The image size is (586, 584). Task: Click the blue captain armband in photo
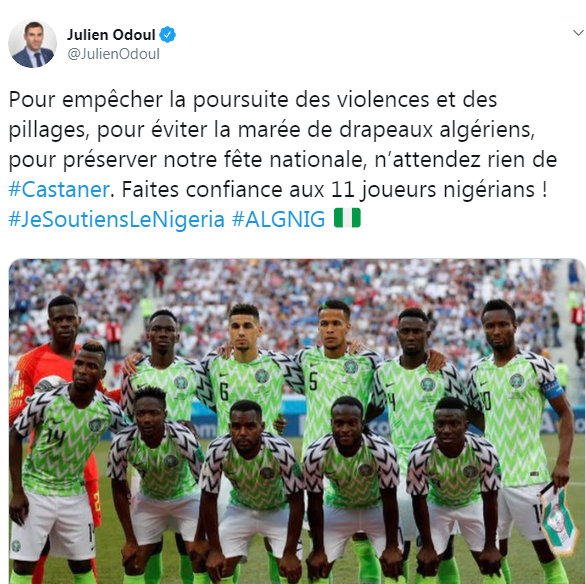point(552,389)
